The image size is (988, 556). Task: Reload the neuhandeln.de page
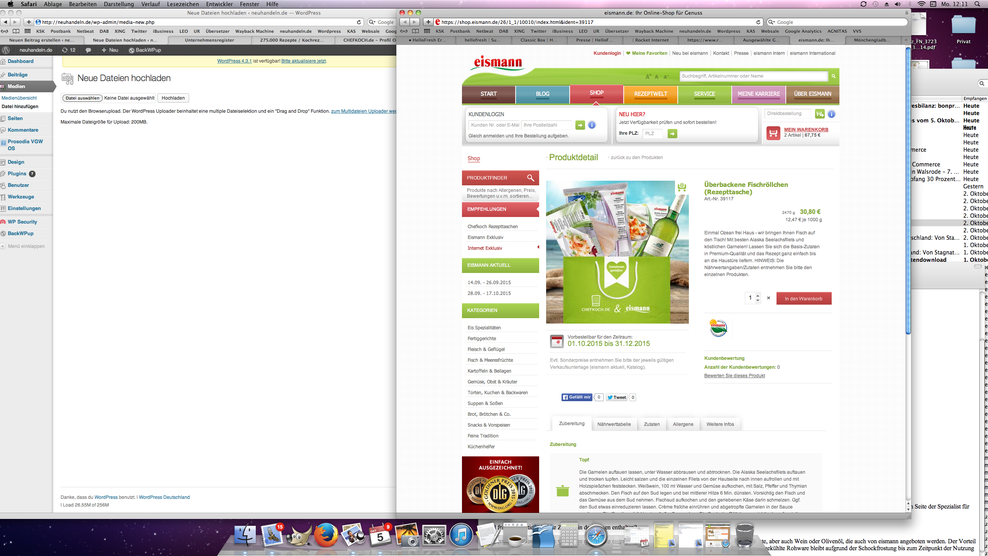point(359,22)
